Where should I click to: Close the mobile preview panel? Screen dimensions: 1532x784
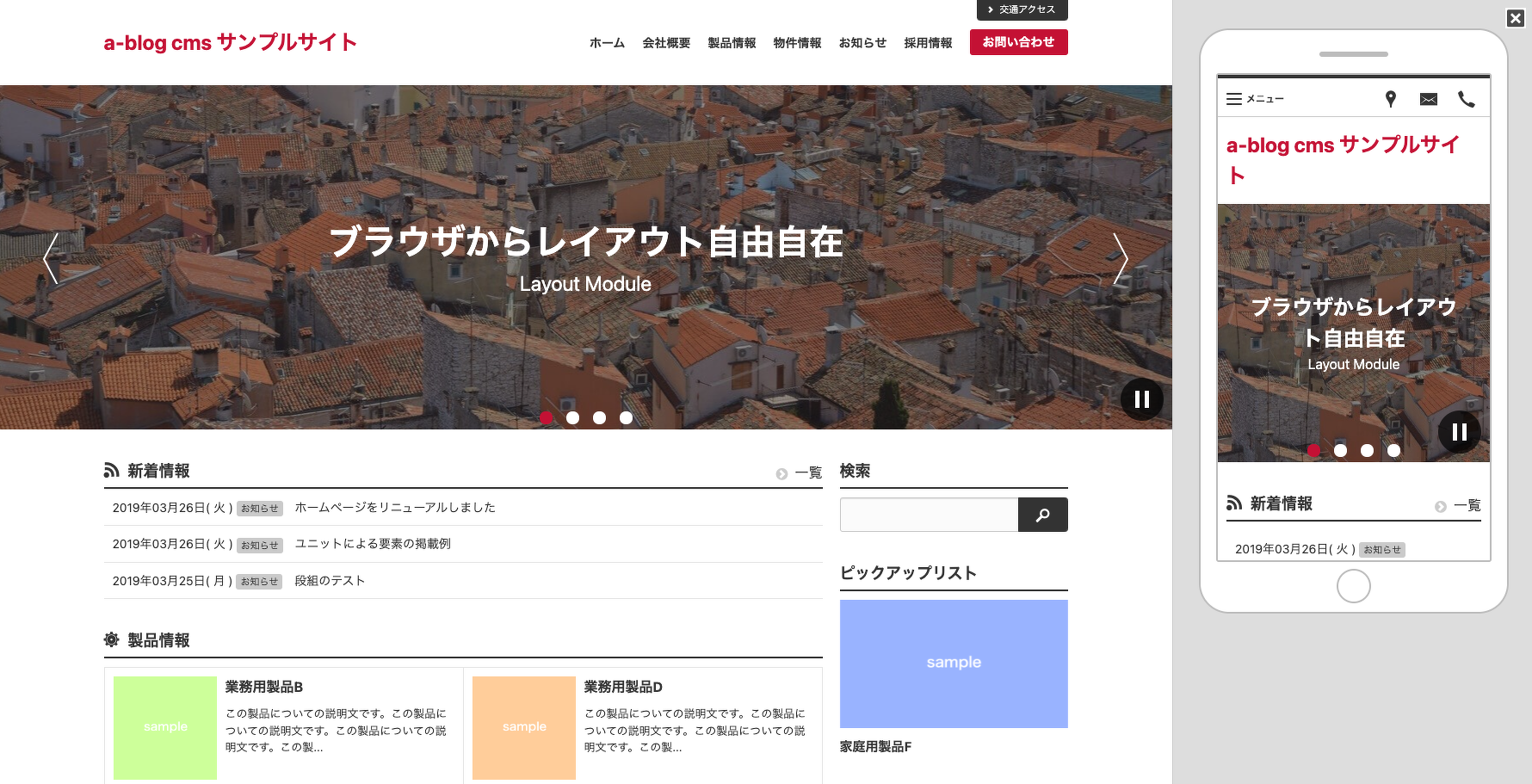point(1516,18)
